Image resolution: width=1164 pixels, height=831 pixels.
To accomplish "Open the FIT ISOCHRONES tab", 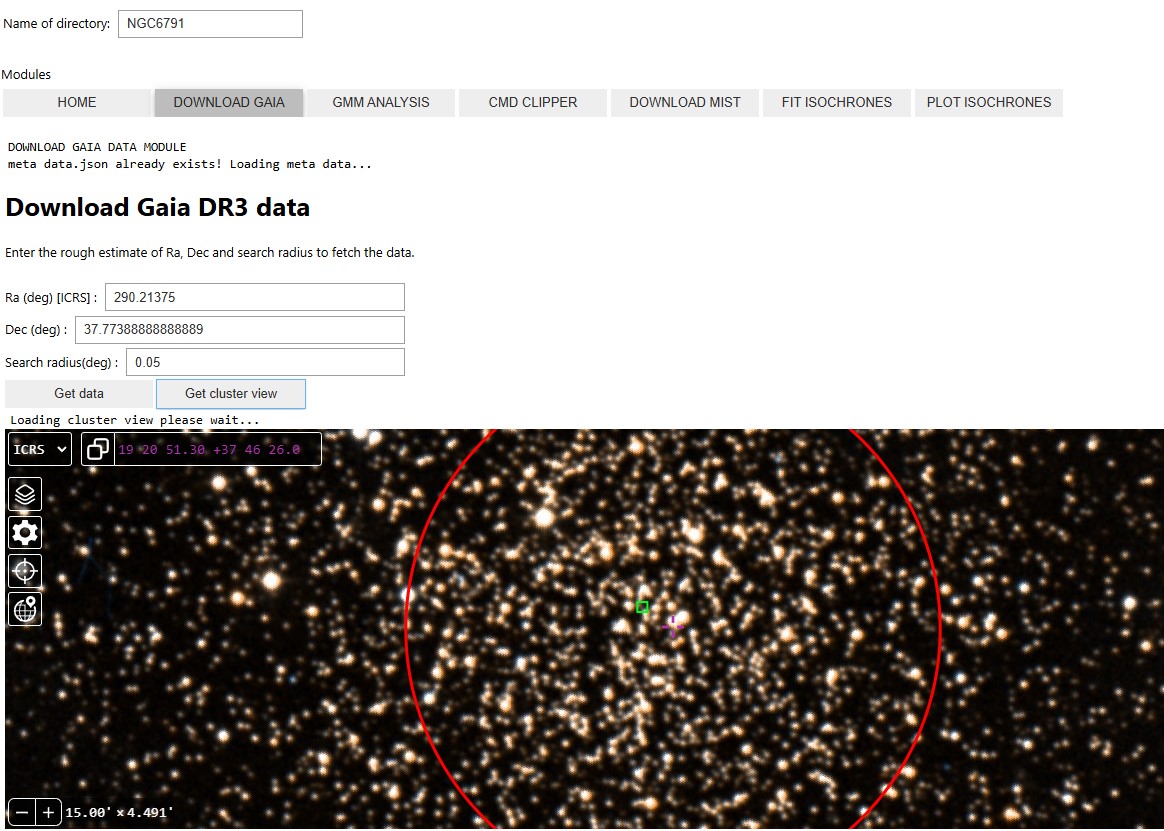I will click(x=837, y=102).
